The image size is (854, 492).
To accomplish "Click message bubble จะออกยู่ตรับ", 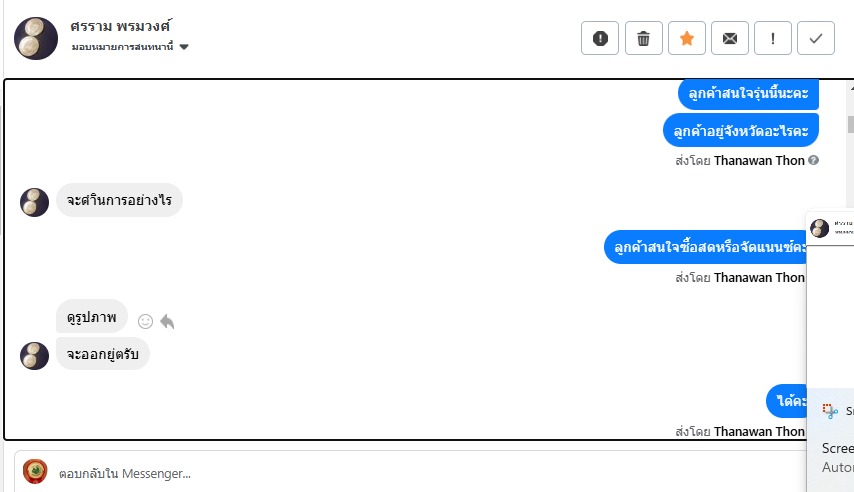I will coord(102,353).
